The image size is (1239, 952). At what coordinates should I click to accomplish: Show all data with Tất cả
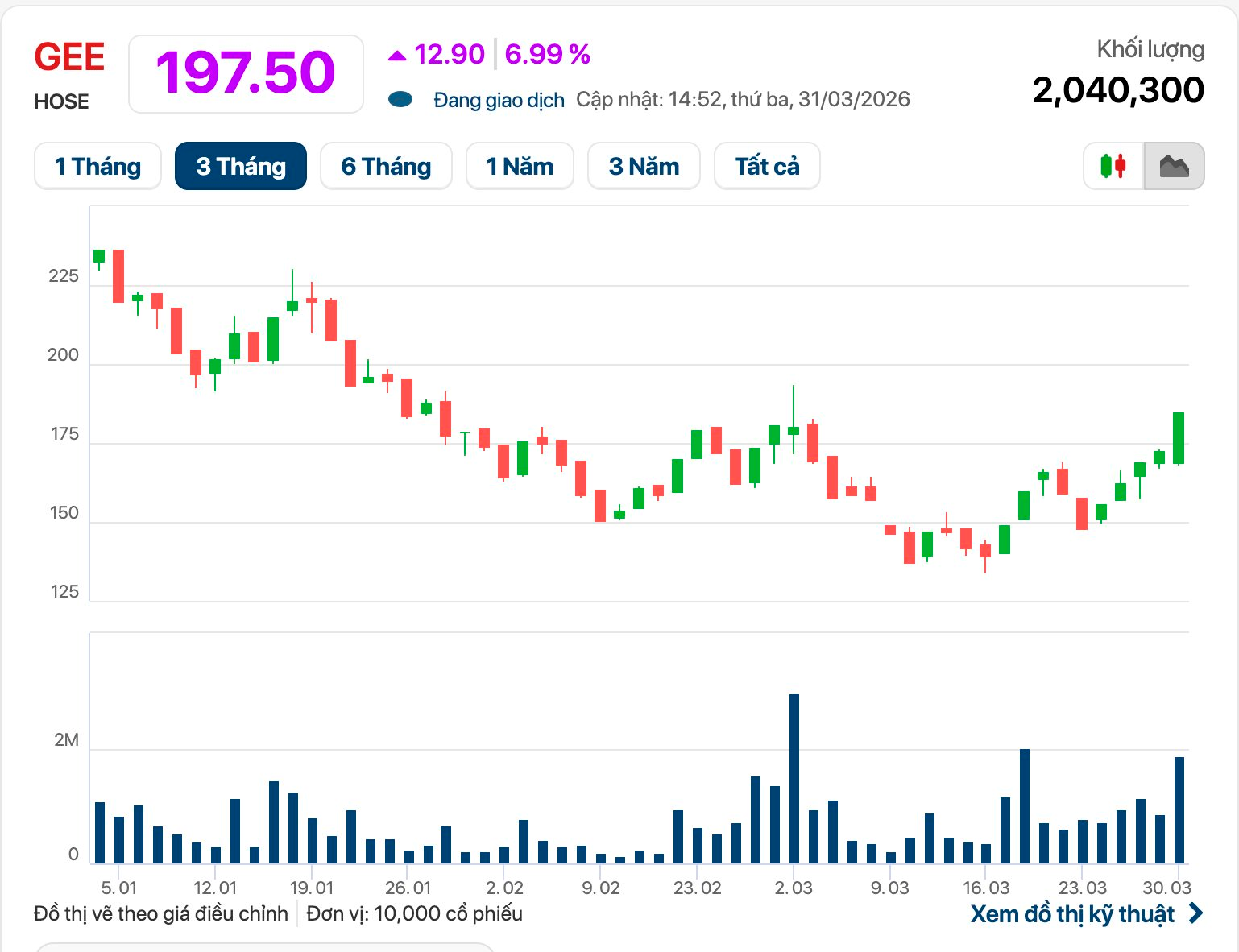click(x=767, y=167)
